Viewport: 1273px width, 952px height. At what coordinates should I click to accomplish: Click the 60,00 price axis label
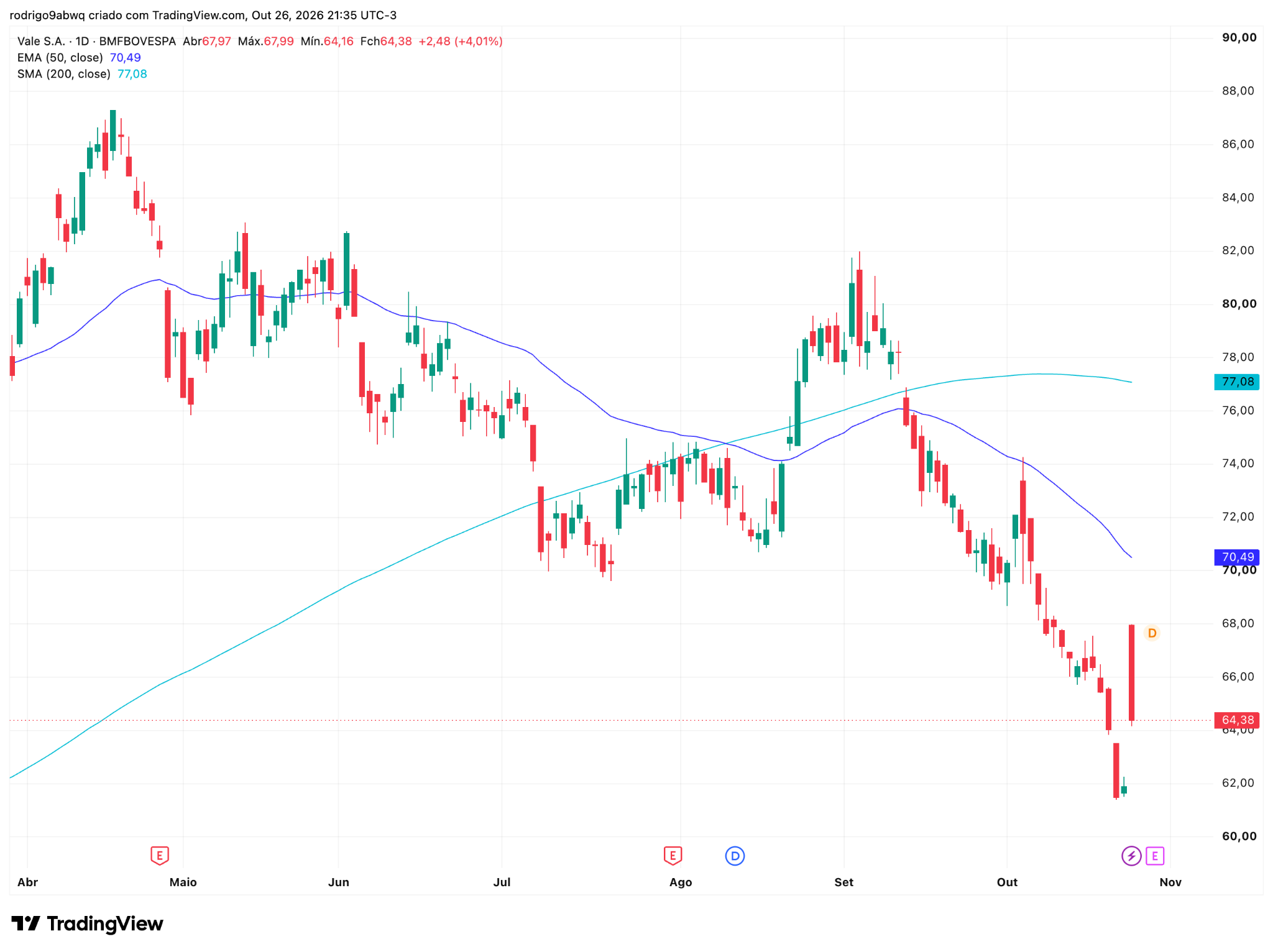coord(1239,836)
